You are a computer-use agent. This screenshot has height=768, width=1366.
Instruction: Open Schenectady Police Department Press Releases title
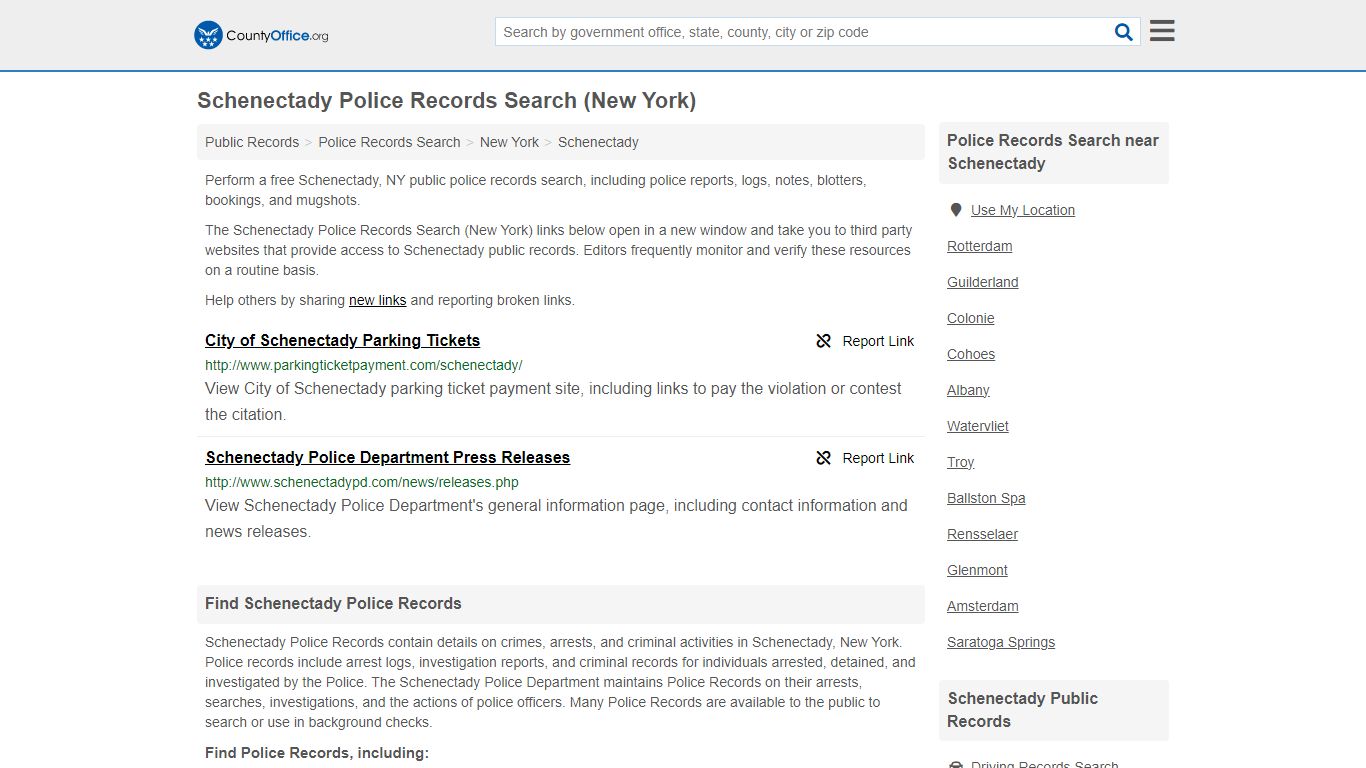(x=387, y=457)
